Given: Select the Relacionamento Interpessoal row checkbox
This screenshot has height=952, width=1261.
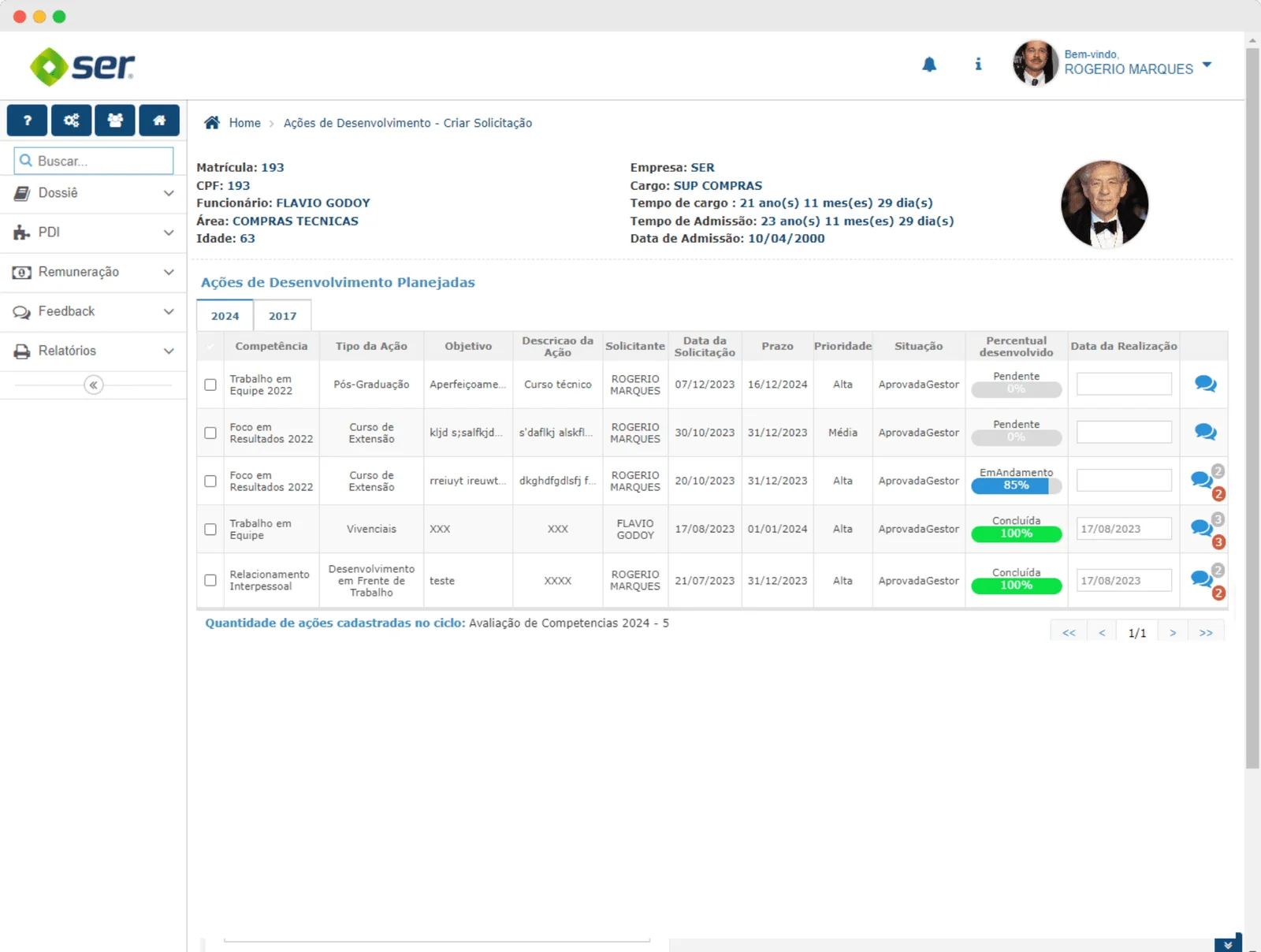Looking at the screenshot, I should pyautogui.click(x=210, y=580).
